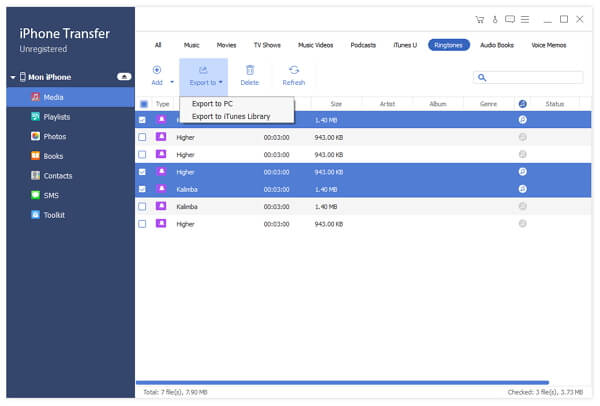This screenshot has height=406, width=600.
Task: Sort by the Album column header
Action: point(438,104)
